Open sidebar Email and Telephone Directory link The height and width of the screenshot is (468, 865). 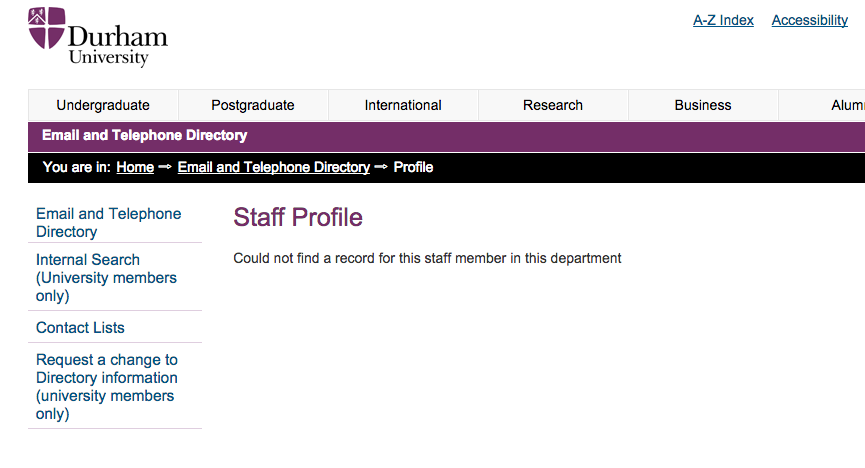click(109, 222)
